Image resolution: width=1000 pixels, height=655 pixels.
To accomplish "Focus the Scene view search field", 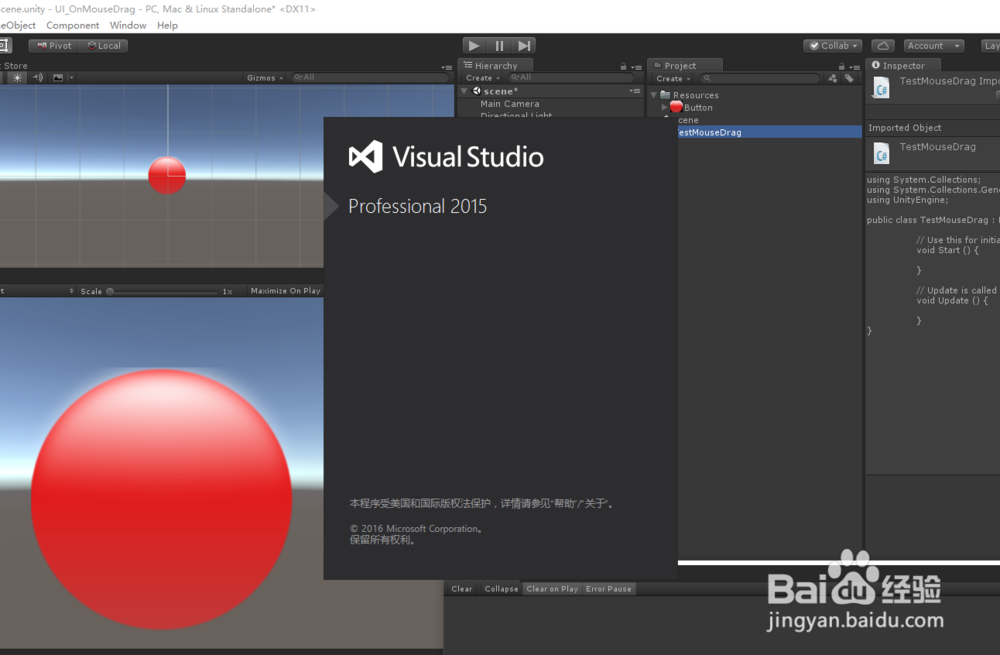I will pyautogui.click(x=371, y=77).
